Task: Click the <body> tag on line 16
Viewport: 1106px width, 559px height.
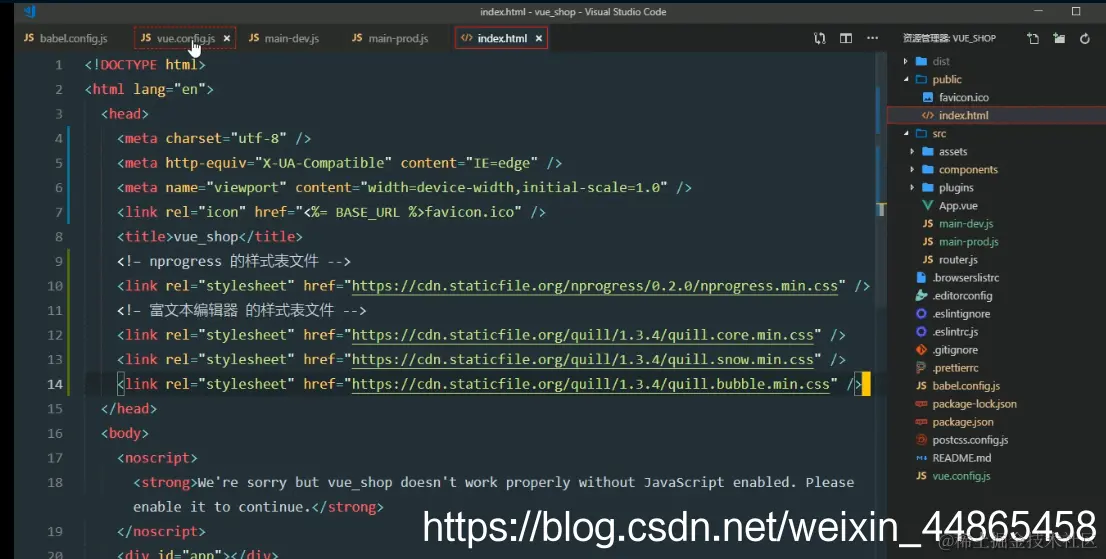Action: point(125,434)
